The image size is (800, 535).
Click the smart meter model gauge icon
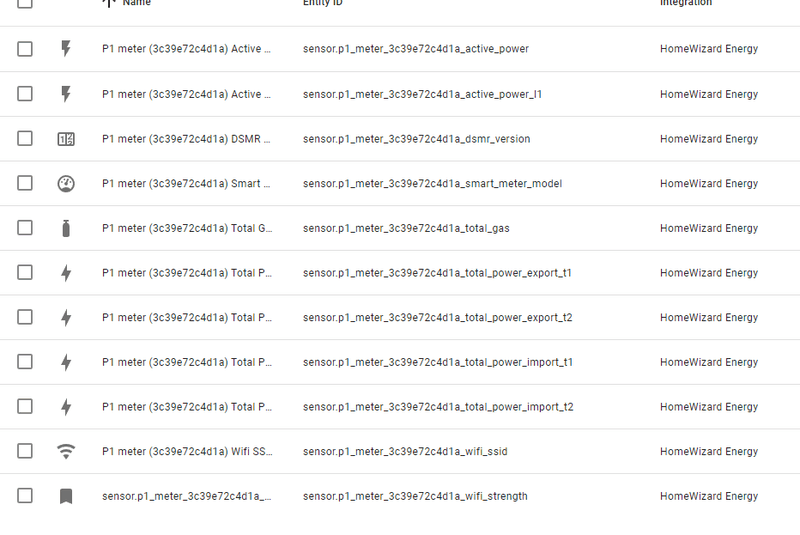[66, 184]
